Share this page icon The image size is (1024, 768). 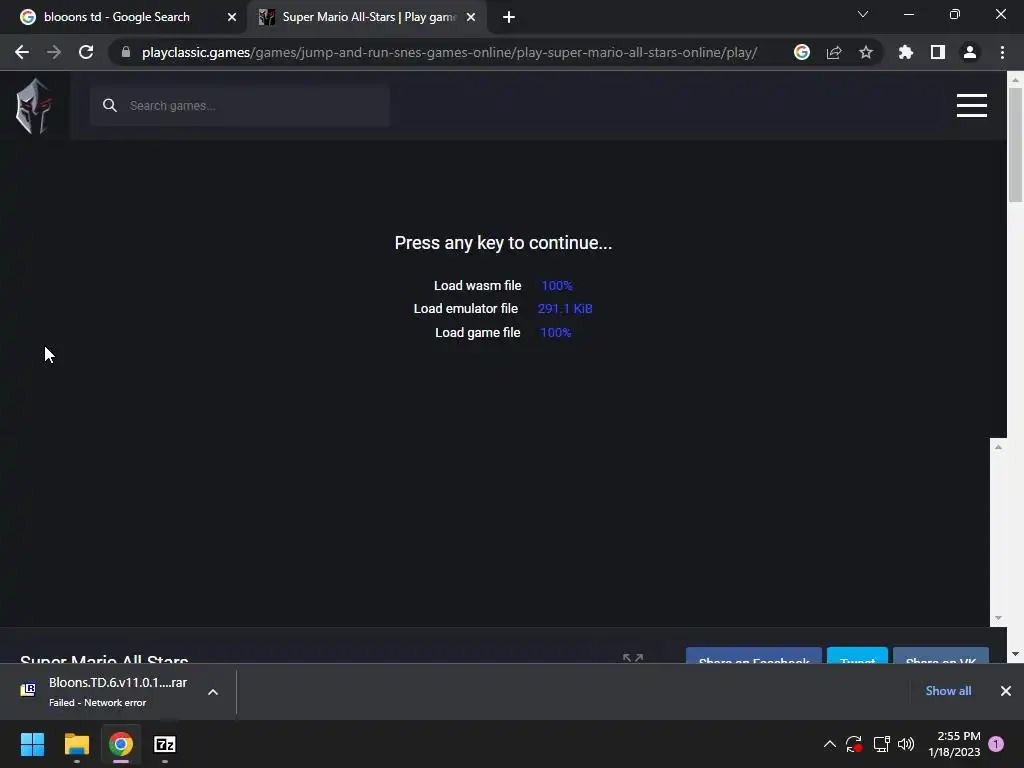tap(834, 52)
